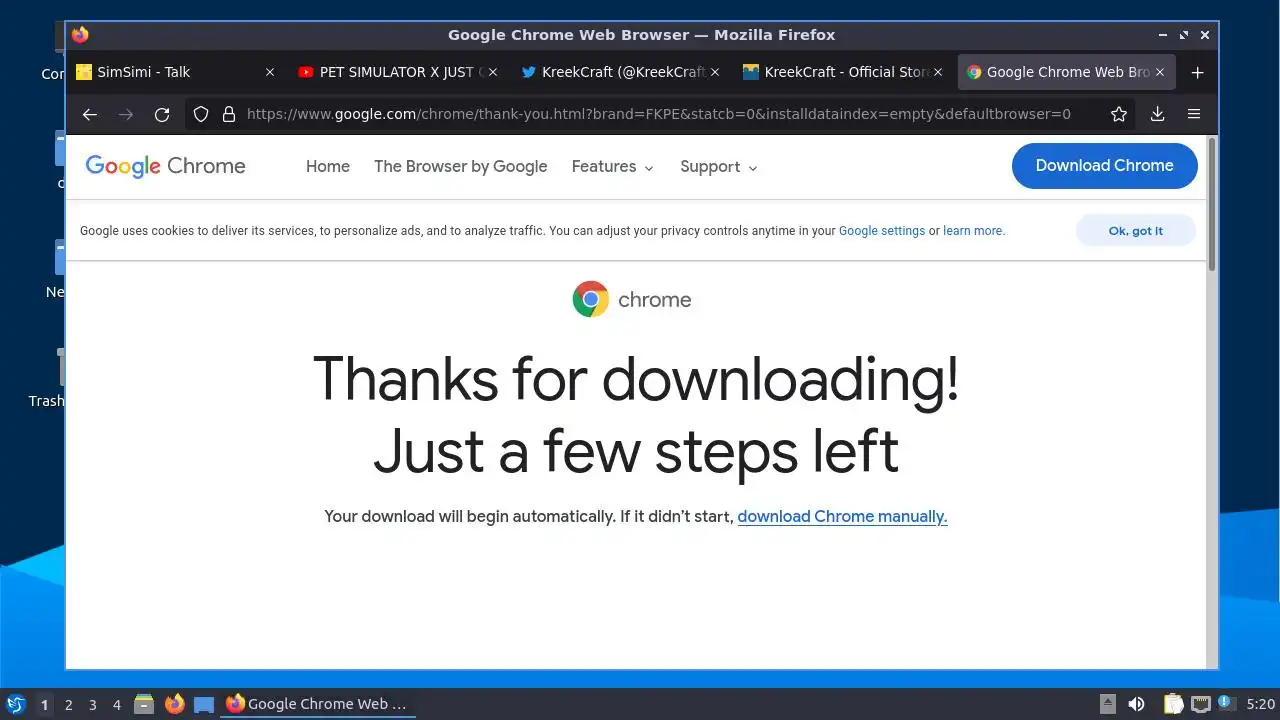The height and width of the screenshot is (720, 1280).
Task: Open the volume speaker tray icon
Action: 1136,704
